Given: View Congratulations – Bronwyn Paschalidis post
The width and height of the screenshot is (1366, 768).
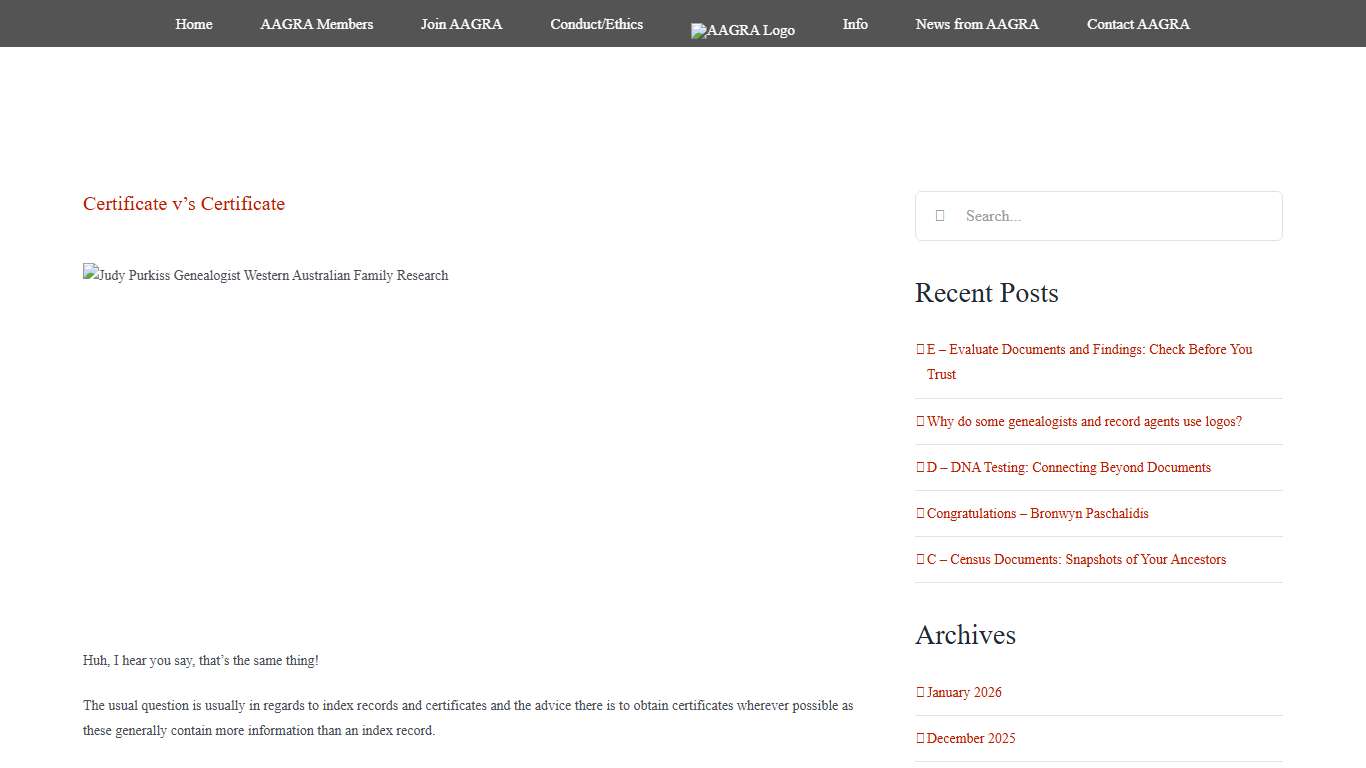Looking at the screenshot, I should [x=1037, y=514].
